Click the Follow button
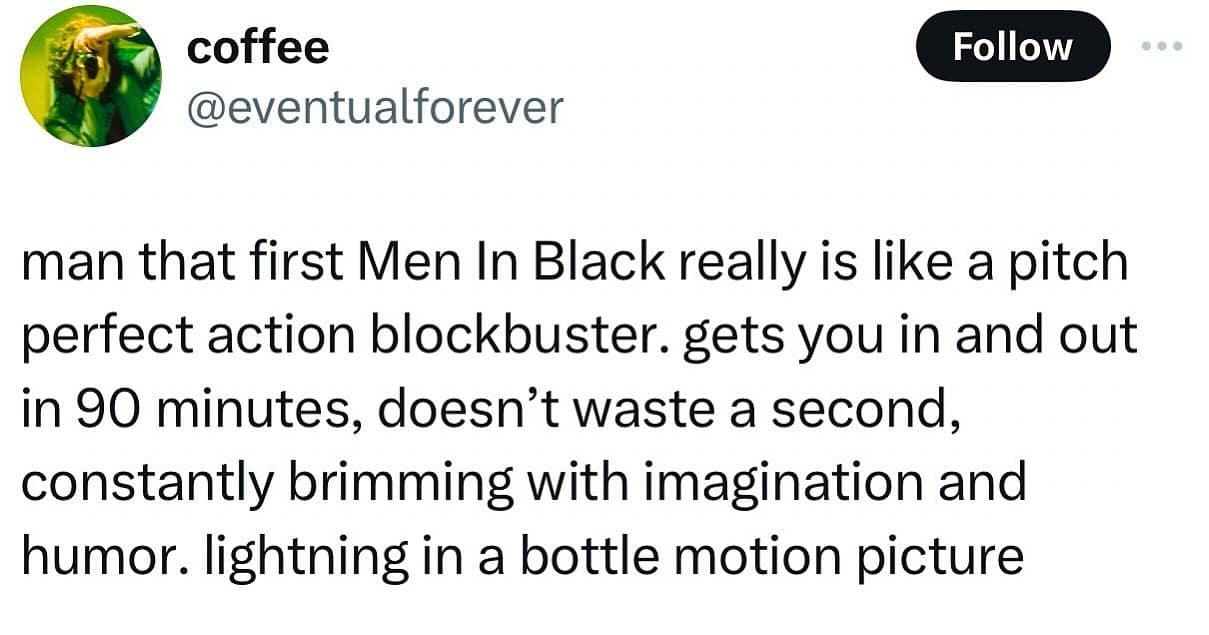Viewport: 1209px width, 635px height. [x=1013, y=46]
